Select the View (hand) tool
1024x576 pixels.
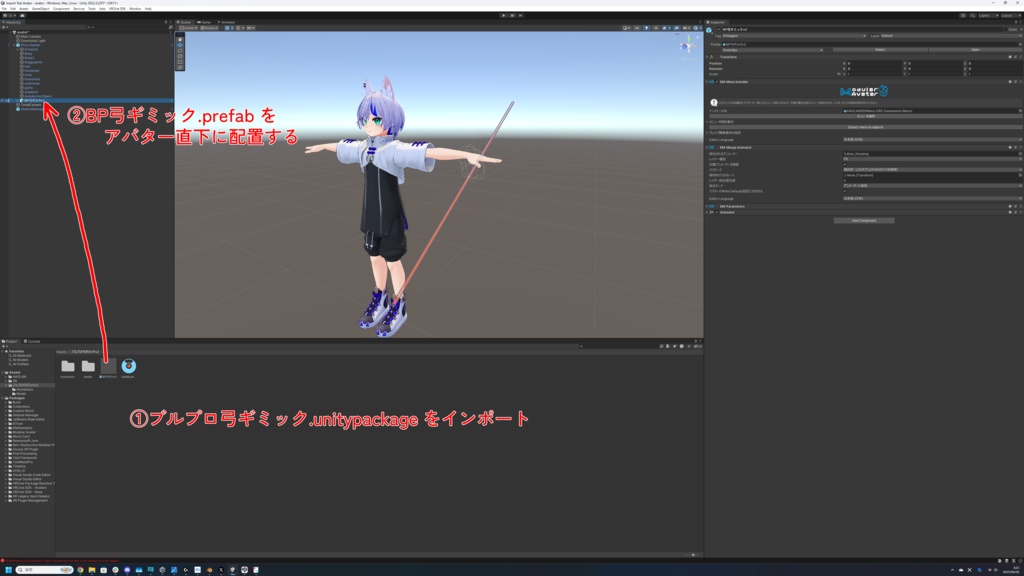click(x=181, y=39)
